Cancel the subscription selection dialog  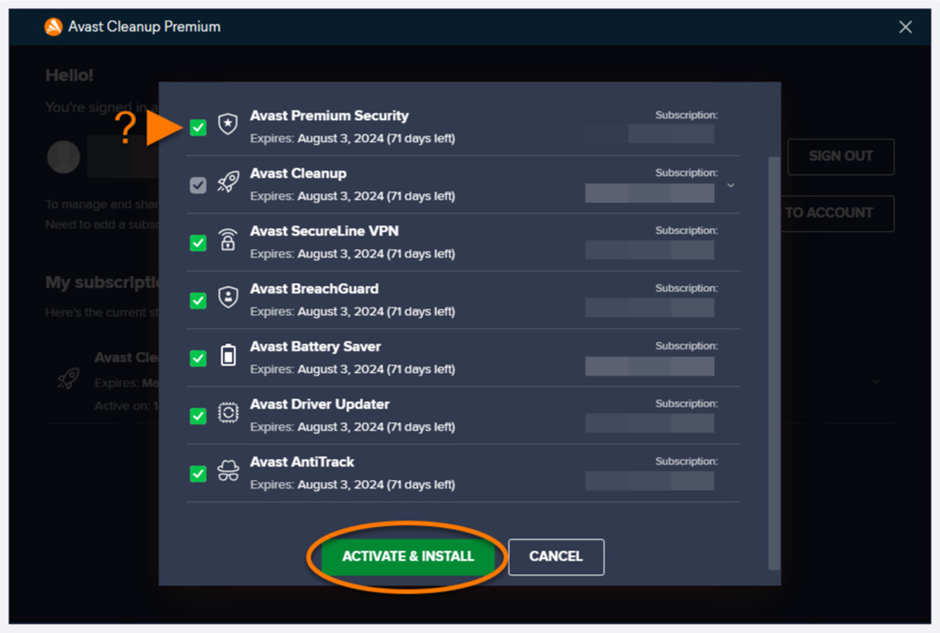pyautogui.click(x=556, y=557)
